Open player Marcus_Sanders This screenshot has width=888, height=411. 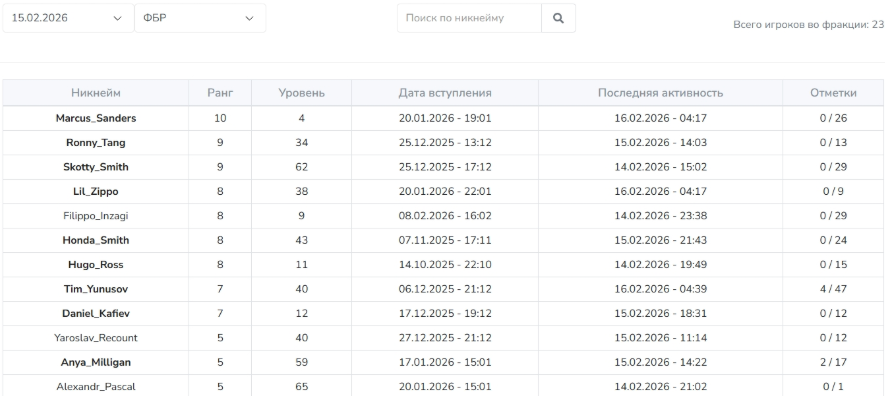pos(96,118)
